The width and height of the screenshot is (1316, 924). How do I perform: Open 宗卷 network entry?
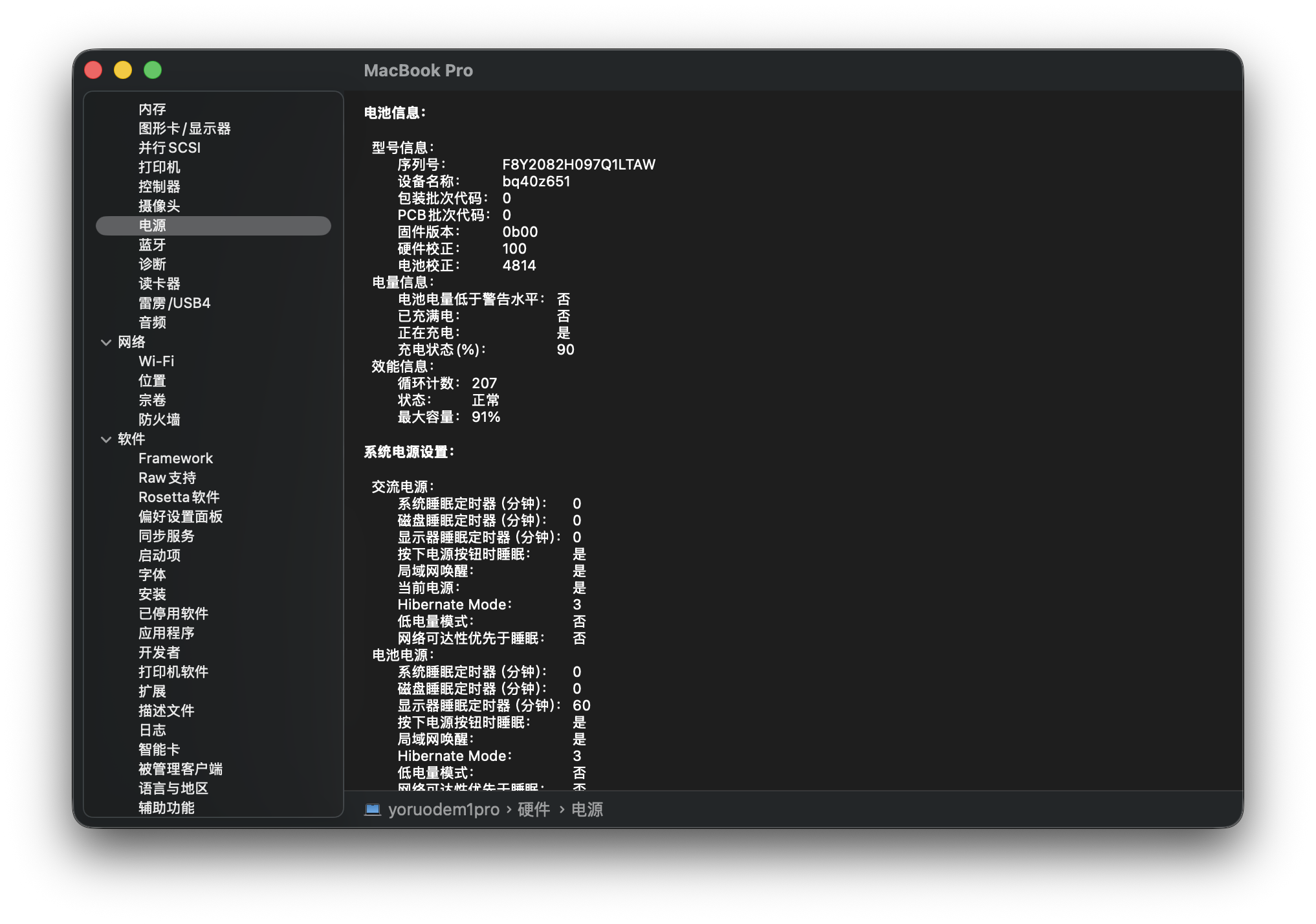tap(152, 401)
